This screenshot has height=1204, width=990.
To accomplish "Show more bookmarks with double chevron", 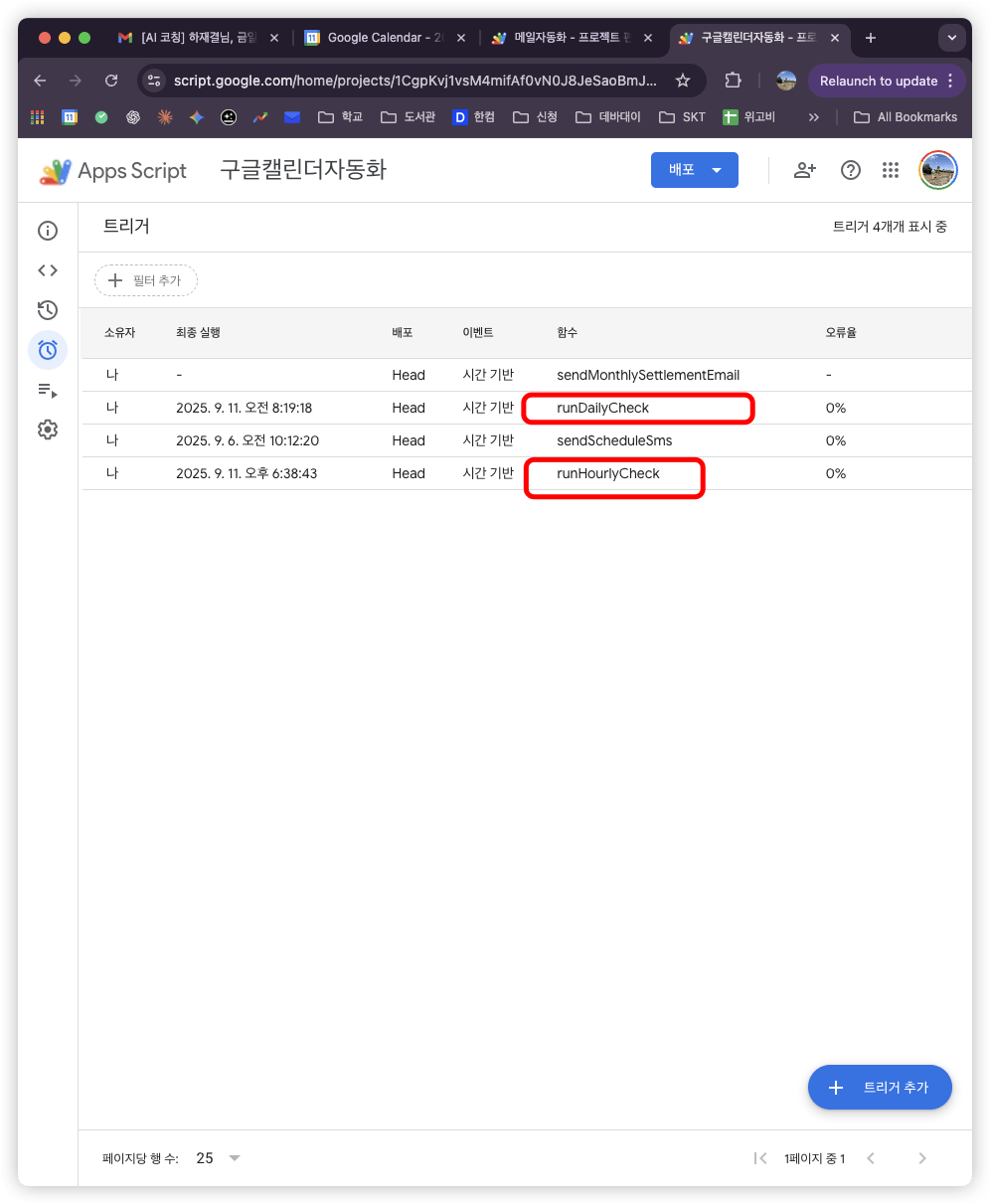I will 814,117.
